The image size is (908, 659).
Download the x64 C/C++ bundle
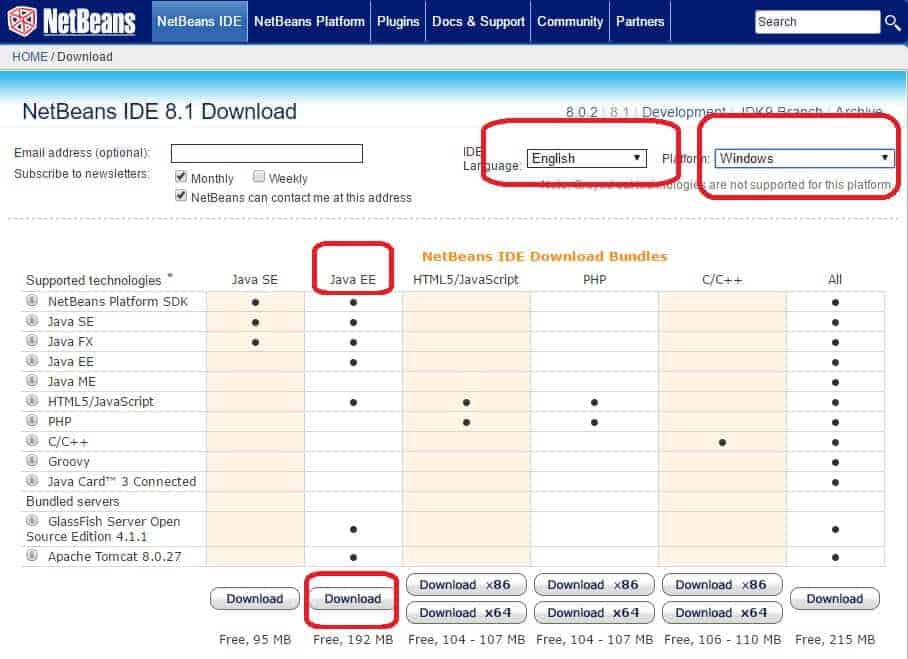pos(722,613)
